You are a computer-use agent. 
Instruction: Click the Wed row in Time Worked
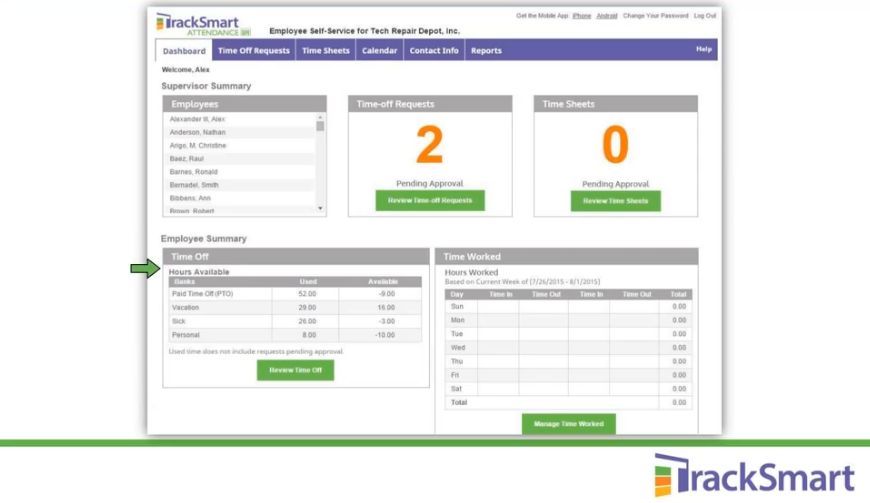click(x=568, y=348)
